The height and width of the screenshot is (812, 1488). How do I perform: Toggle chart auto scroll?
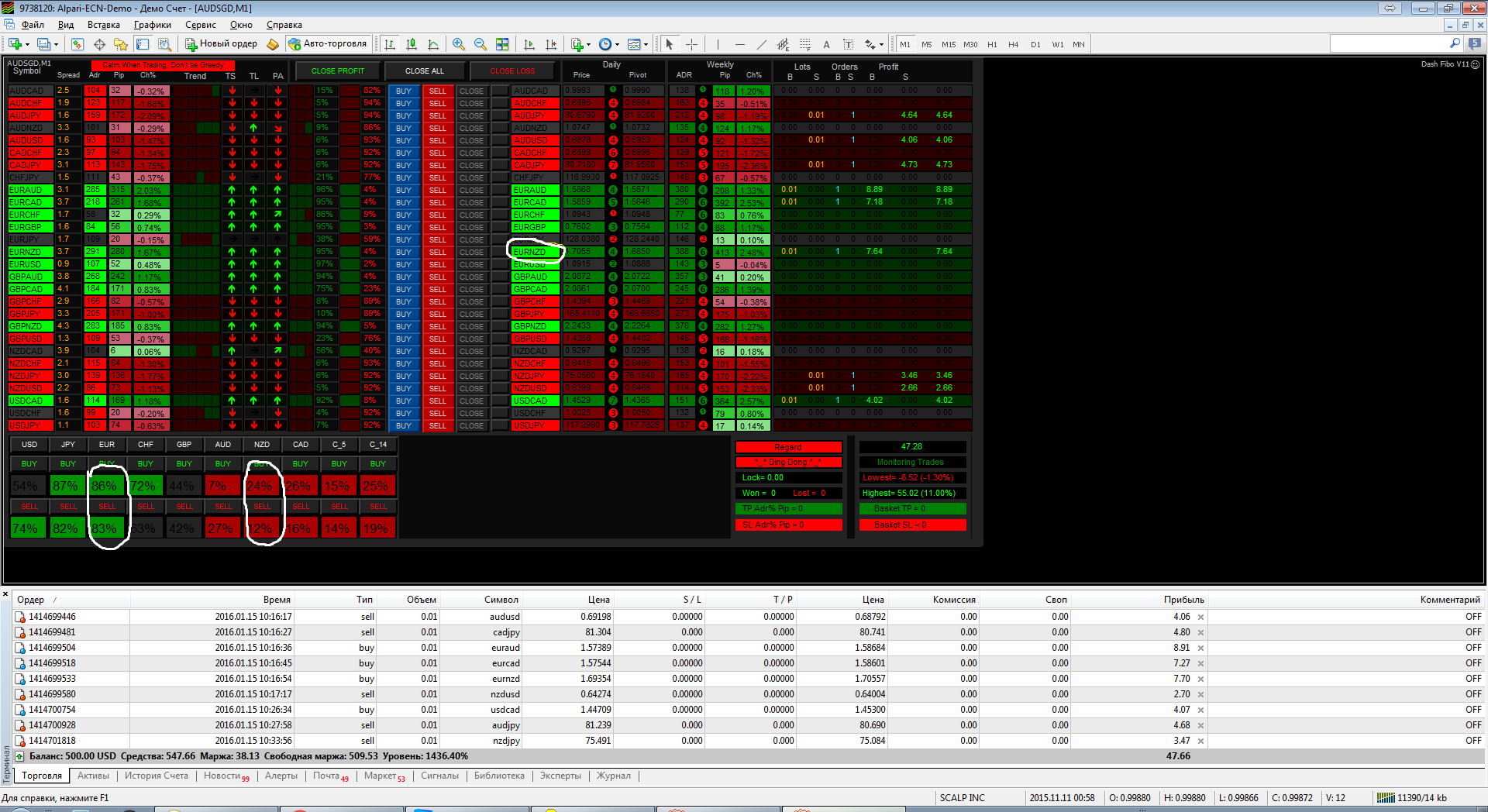coord(529,44)
